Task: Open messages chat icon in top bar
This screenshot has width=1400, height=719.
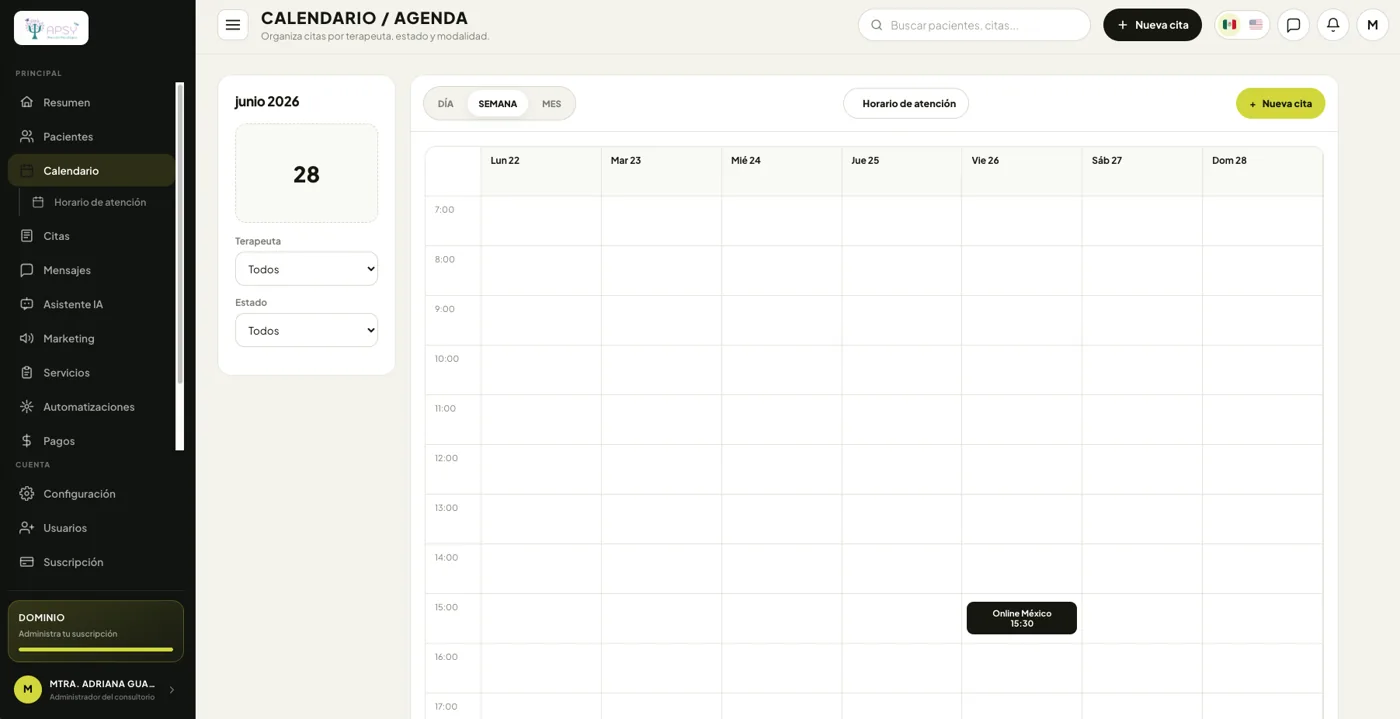Action: coord(1293,25)
